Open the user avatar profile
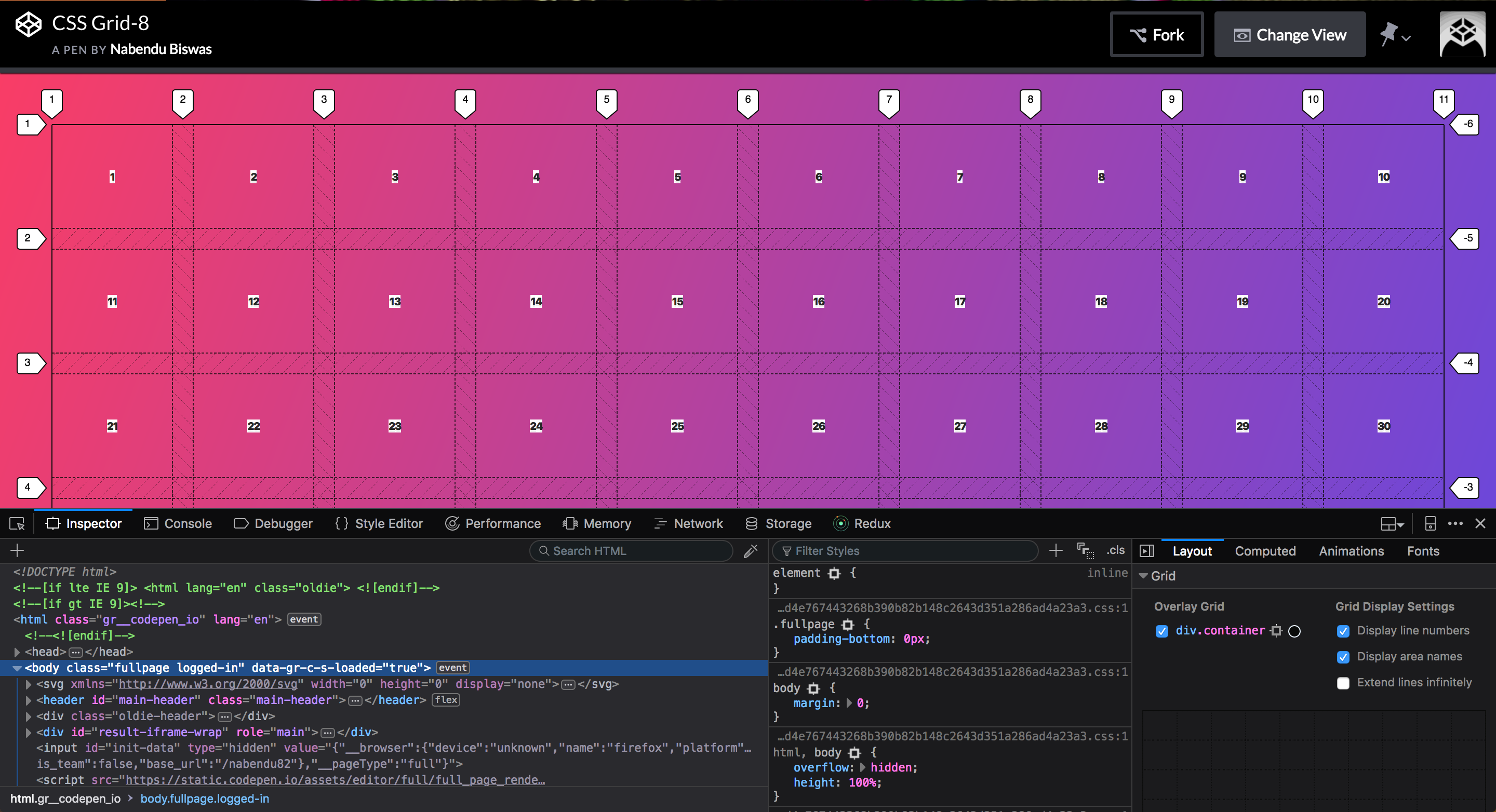This screenshot has height=812, width=1496. pyautogui.click(x=1462, y=34)
